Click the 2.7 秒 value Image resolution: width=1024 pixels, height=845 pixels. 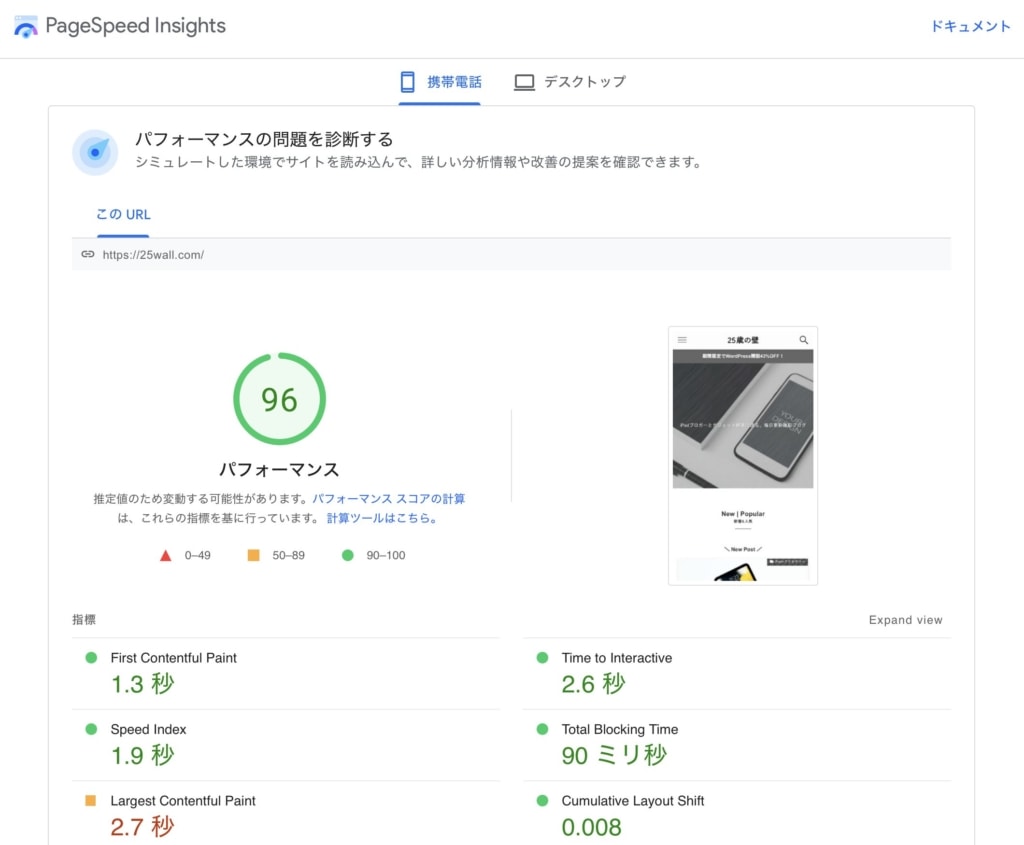[142, 827]
